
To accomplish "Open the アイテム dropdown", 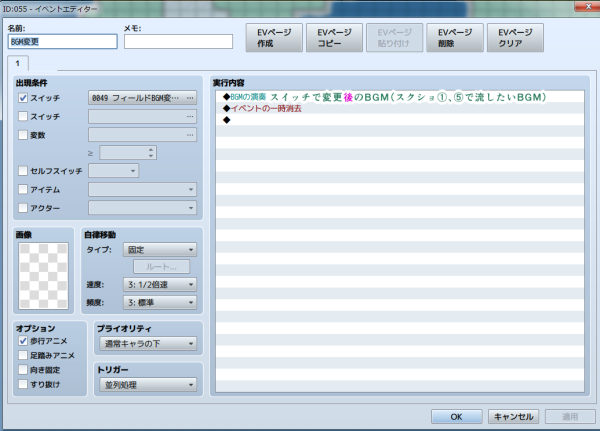I will (142, 189).
